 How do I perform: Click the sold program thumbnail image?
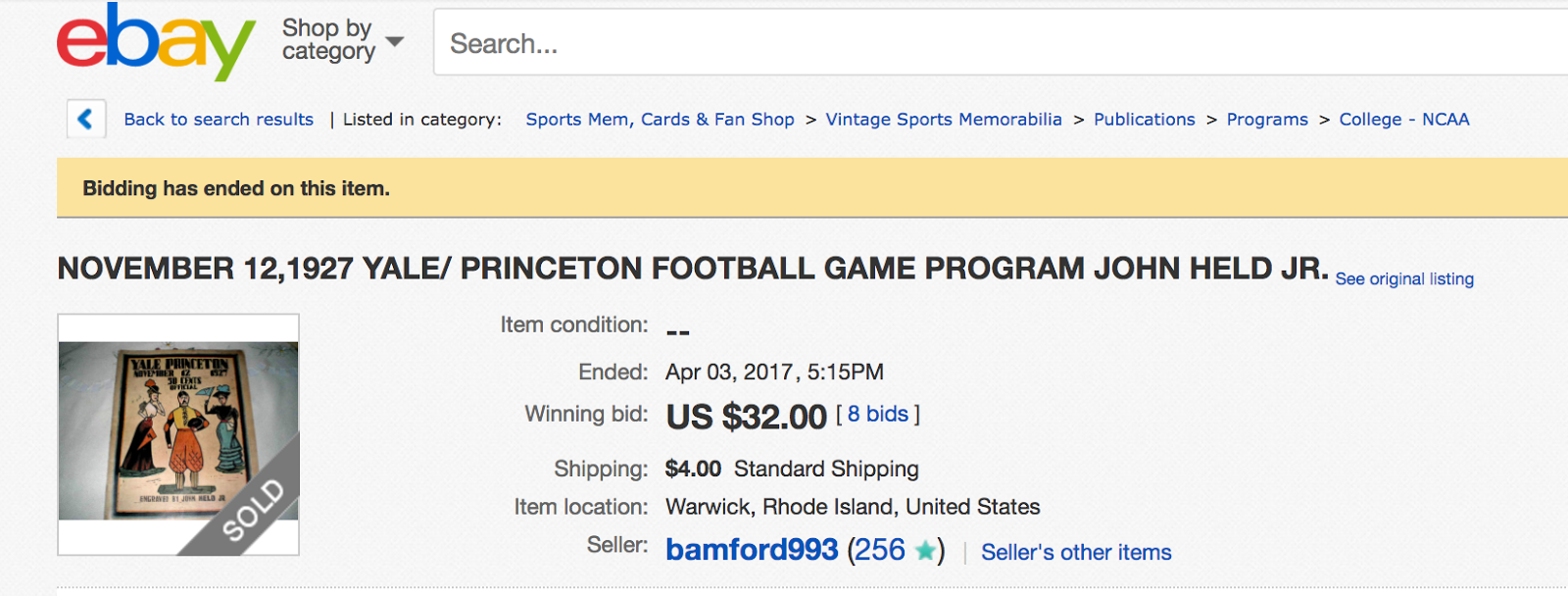point(178,433)
